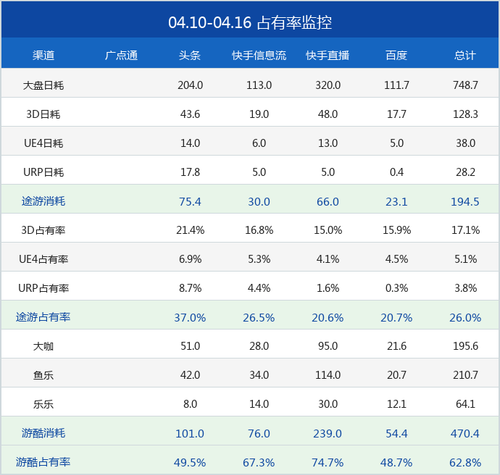This screenshot has width=500, height=475.
Task: Select URP日耗 头条 value "17.8"
Action: (x=190, y=172)
